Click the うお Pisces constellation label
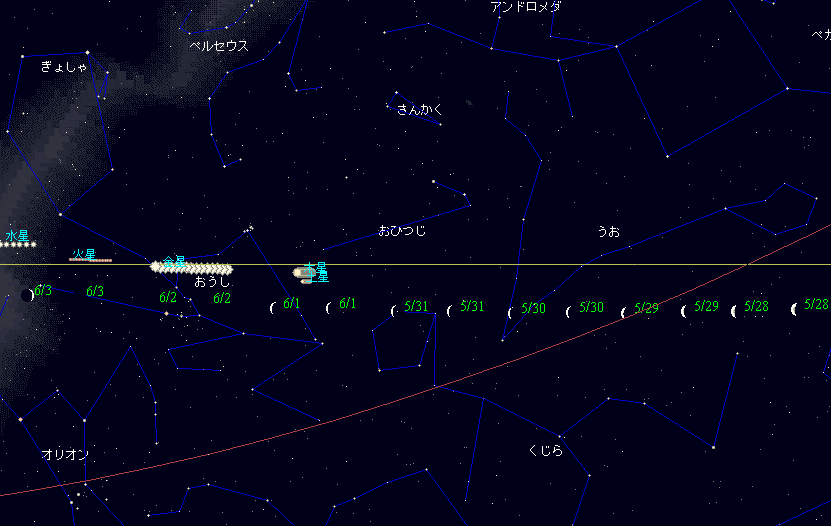 (608, 231)
